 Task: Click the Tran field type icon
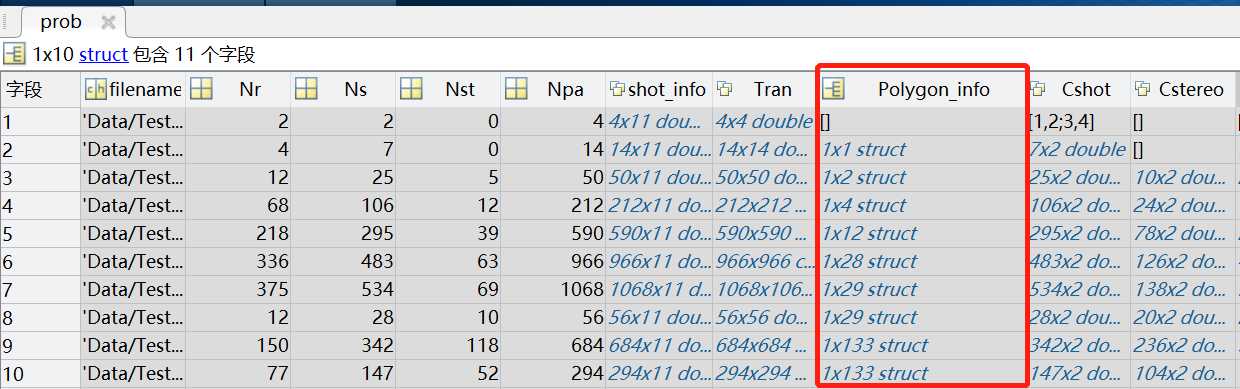click(x=724, y=89)
